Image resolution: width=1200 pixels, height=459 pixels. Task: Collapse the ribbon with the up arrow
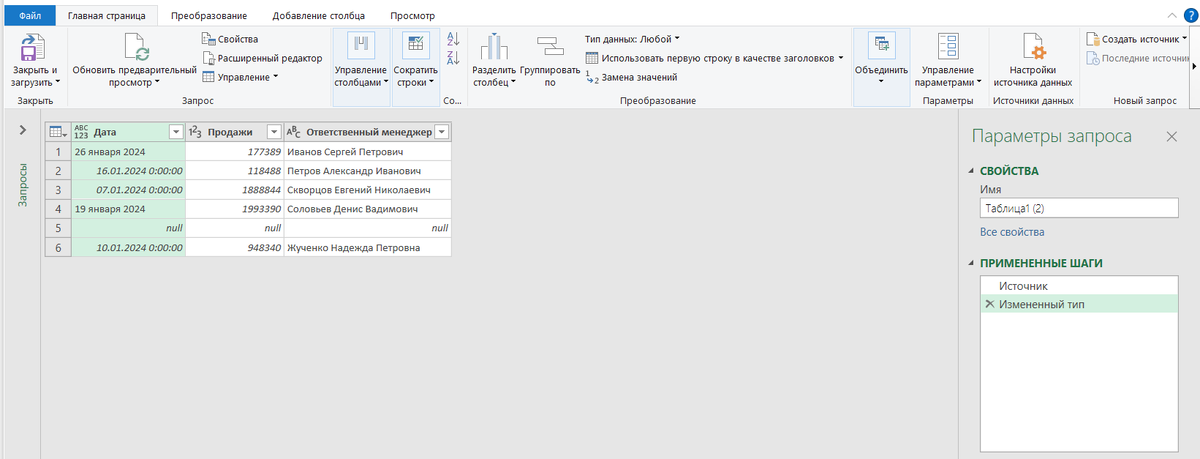1171,17
